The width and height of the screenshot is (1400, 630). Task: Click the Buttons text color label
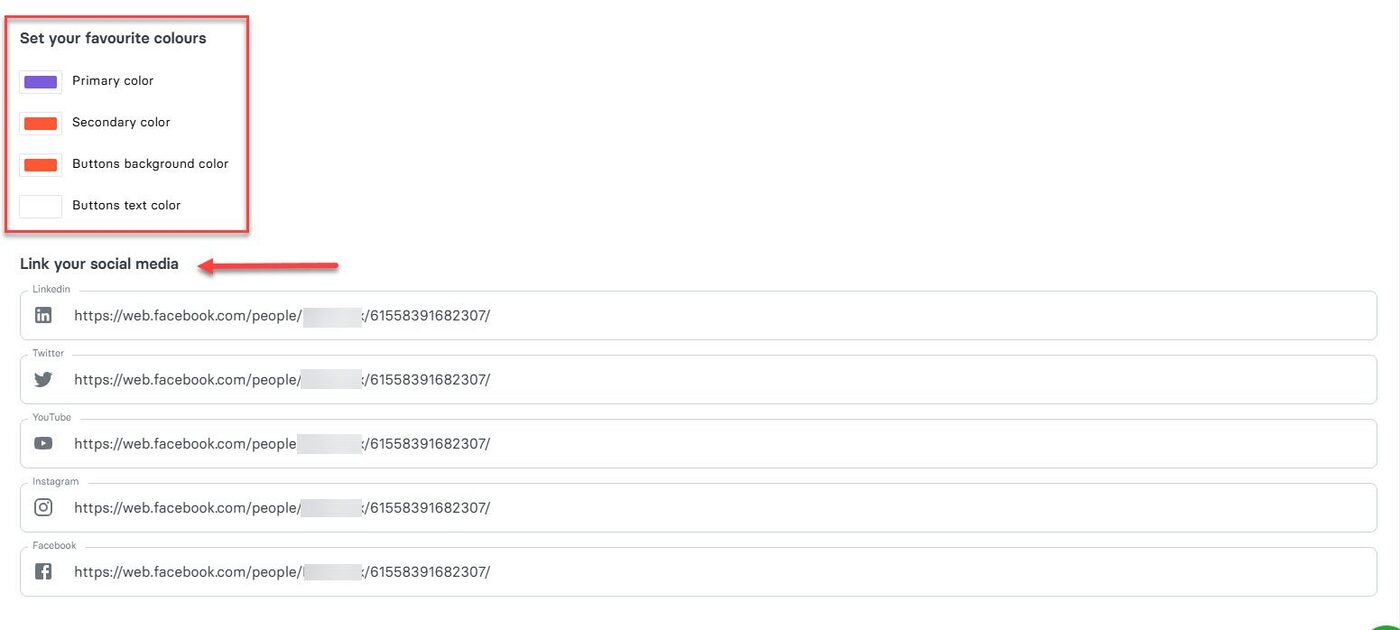[126, 205]
